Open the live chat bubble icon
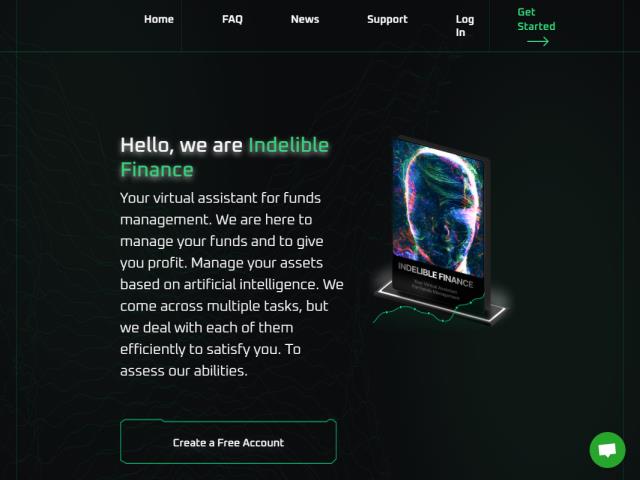The height and width of the screenshot is (480, 640). [607, 450]
